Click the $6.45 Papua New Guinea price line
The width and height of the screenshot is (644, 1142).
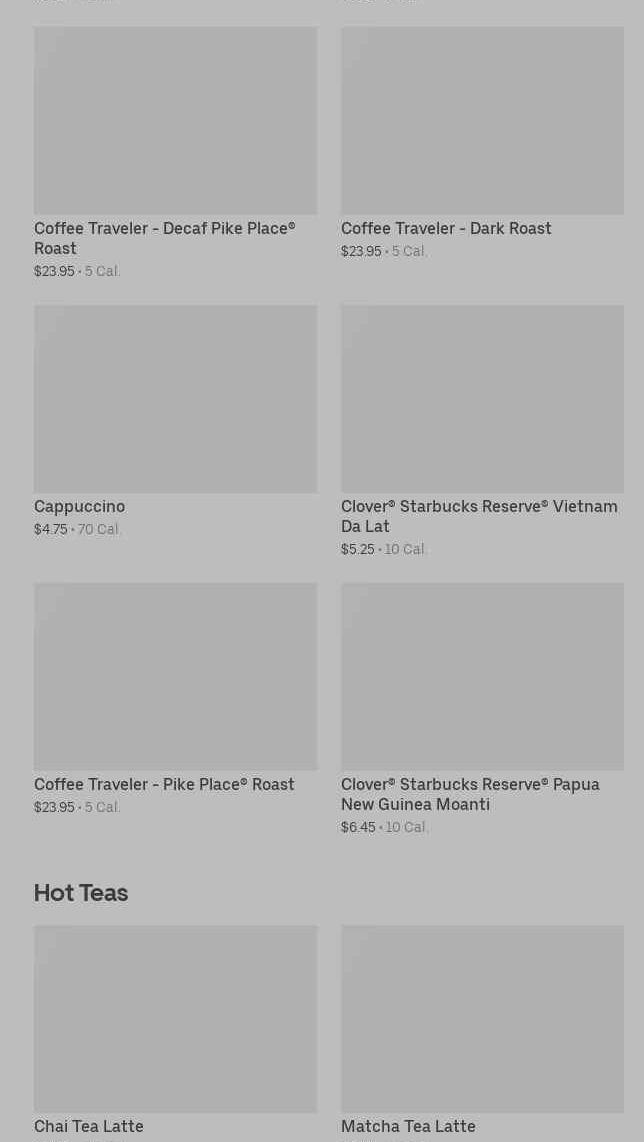click(x=384, y=828)
